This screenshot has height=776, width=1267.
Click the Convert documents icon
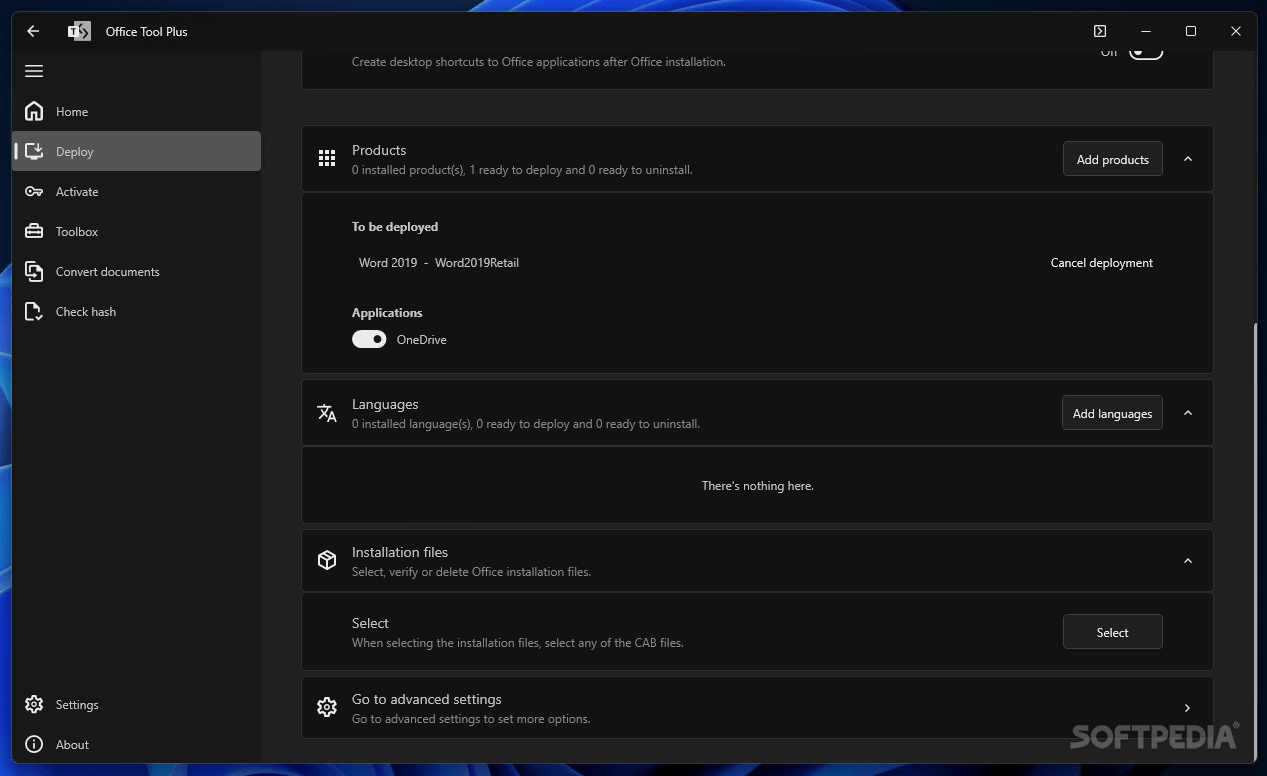[34, 271]
